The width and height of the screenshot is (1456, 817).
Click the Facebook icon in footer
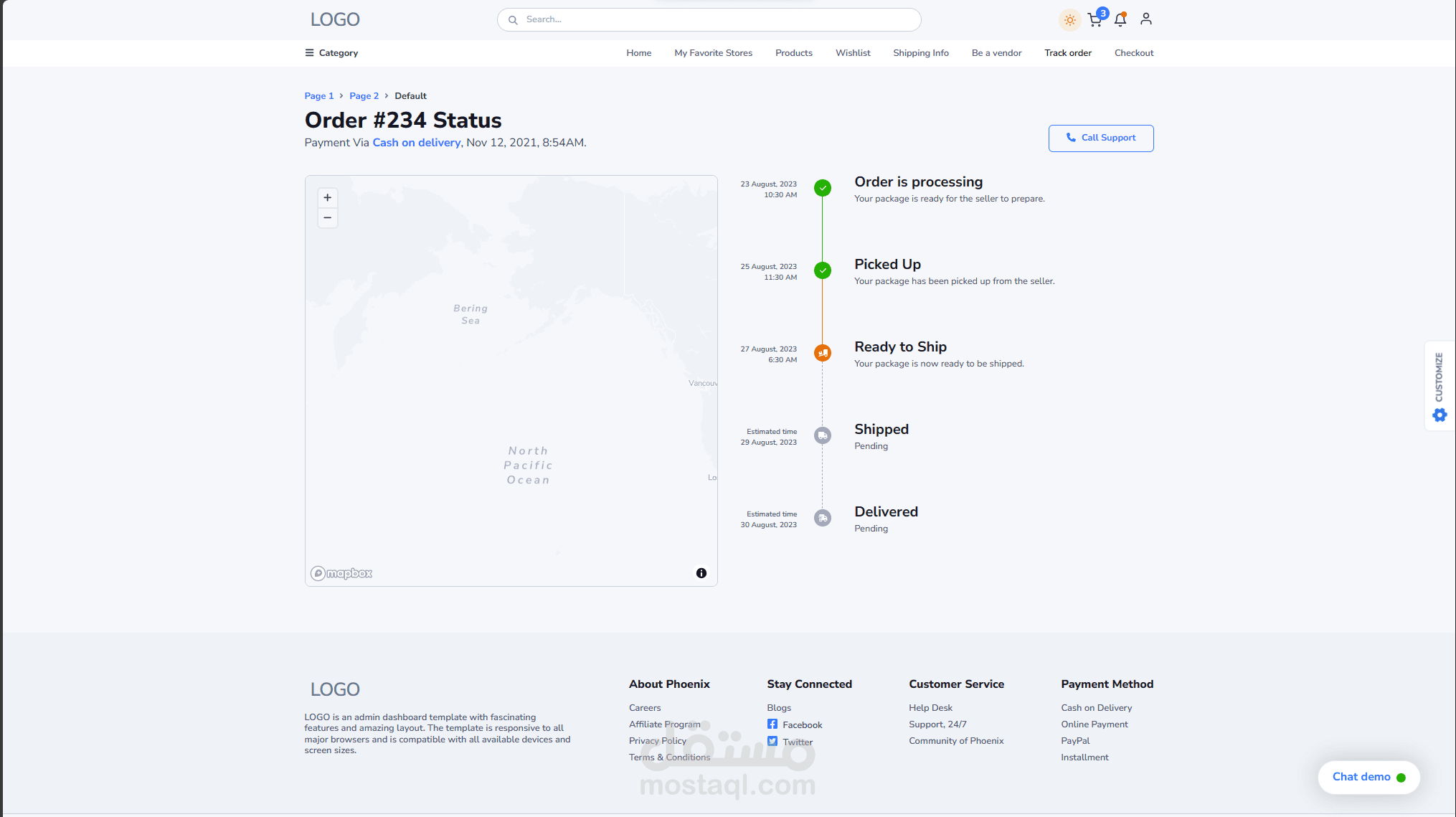[x=772, y=724]
